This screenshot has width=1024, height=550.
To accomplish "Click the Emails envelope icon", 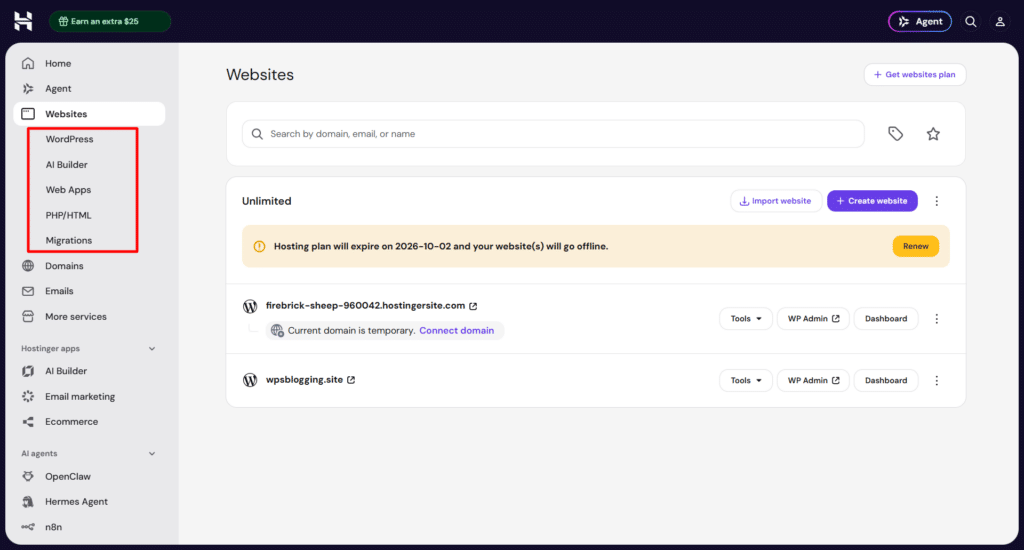I will coord(28,291).
